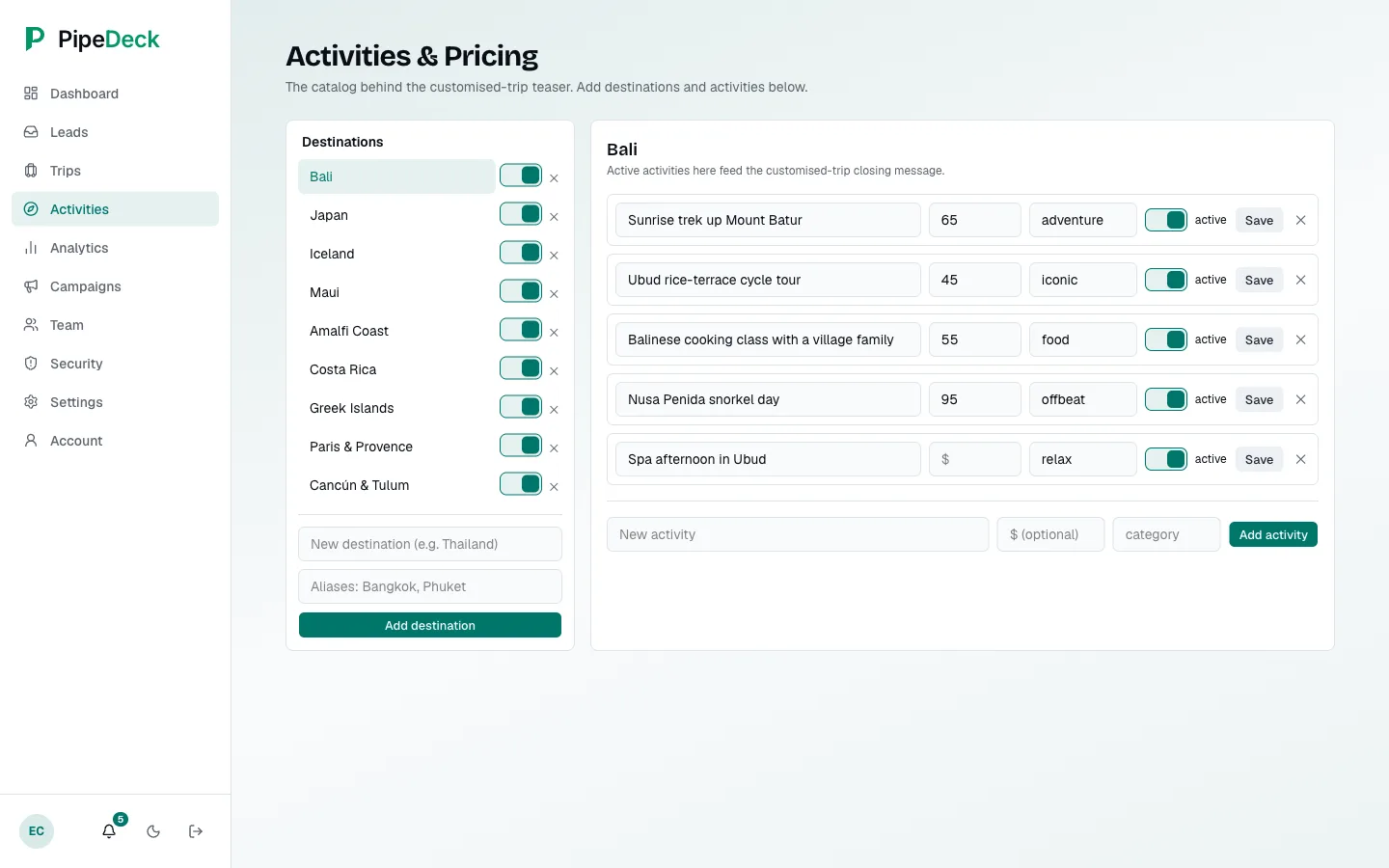Toggle dark mode moon icon

[153, 831]
